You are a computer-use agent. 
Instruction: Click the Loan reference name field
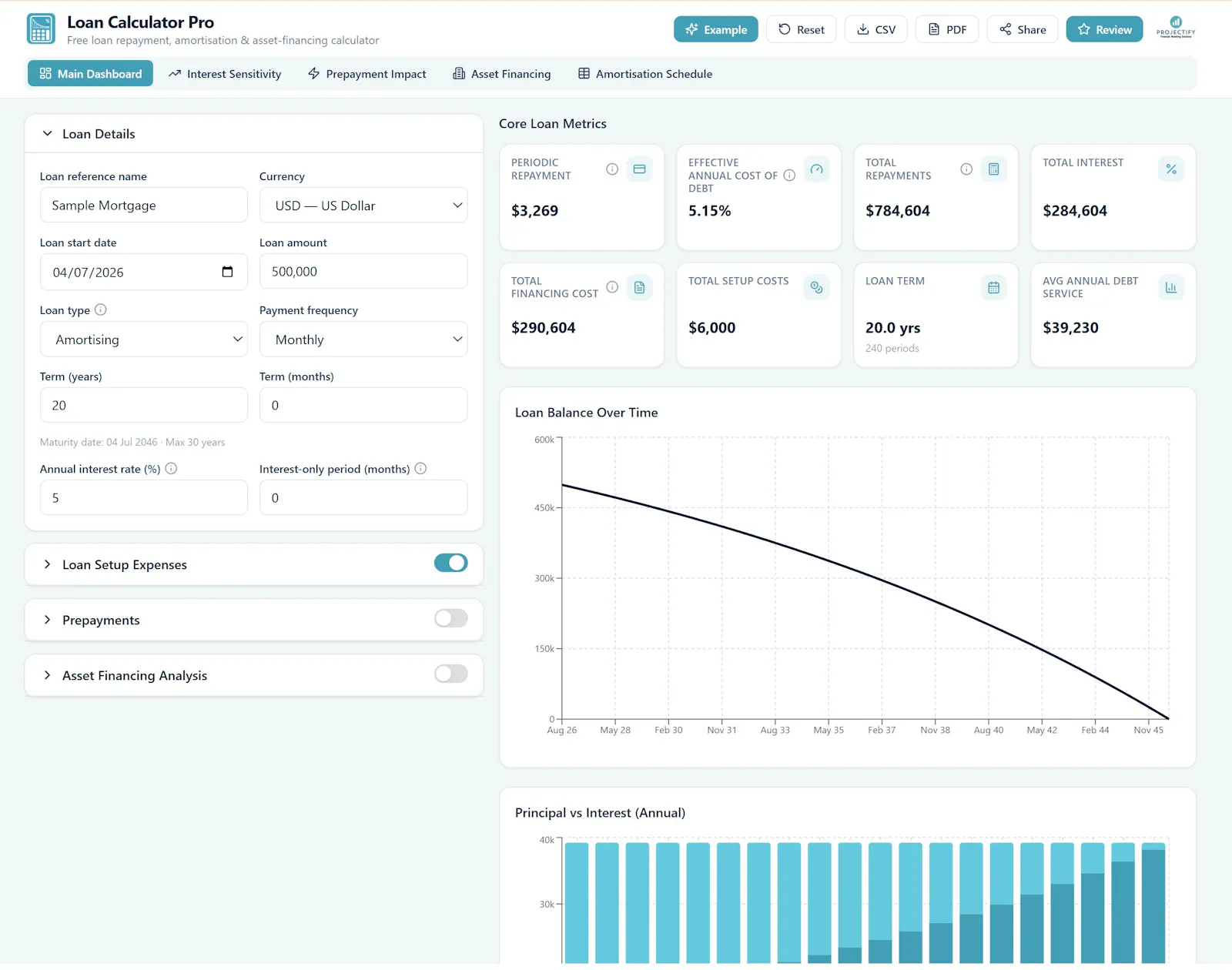pyautogui.click(x=144, y=206)
